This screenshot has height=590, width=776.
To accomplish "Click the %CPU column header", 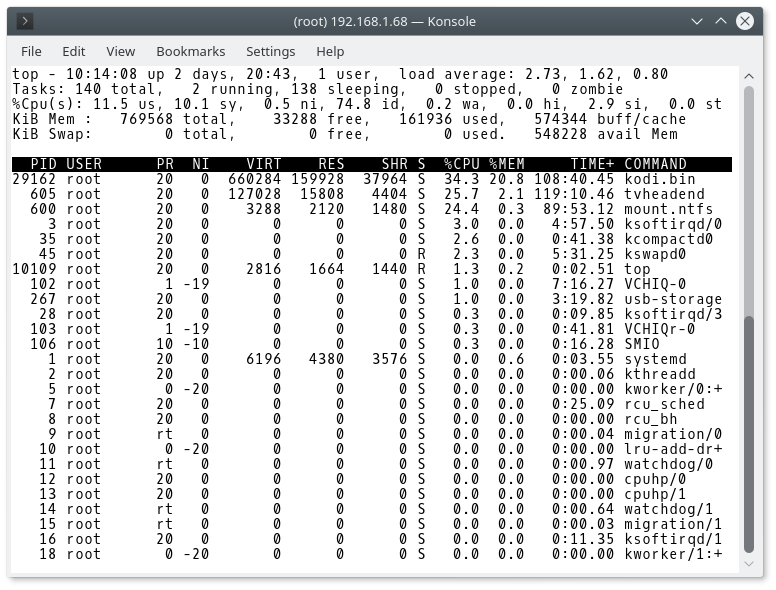I will click(461, 164).
